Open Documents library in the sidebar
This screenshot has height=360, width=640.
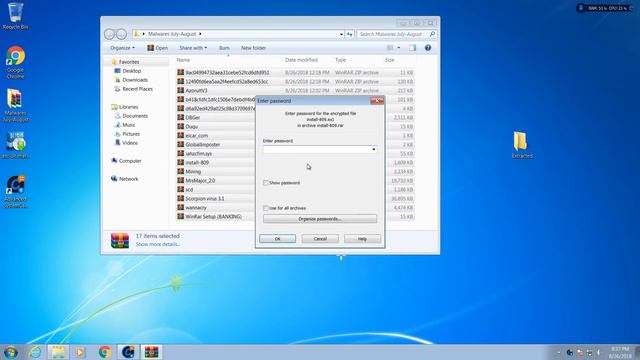tap(131, 116)
